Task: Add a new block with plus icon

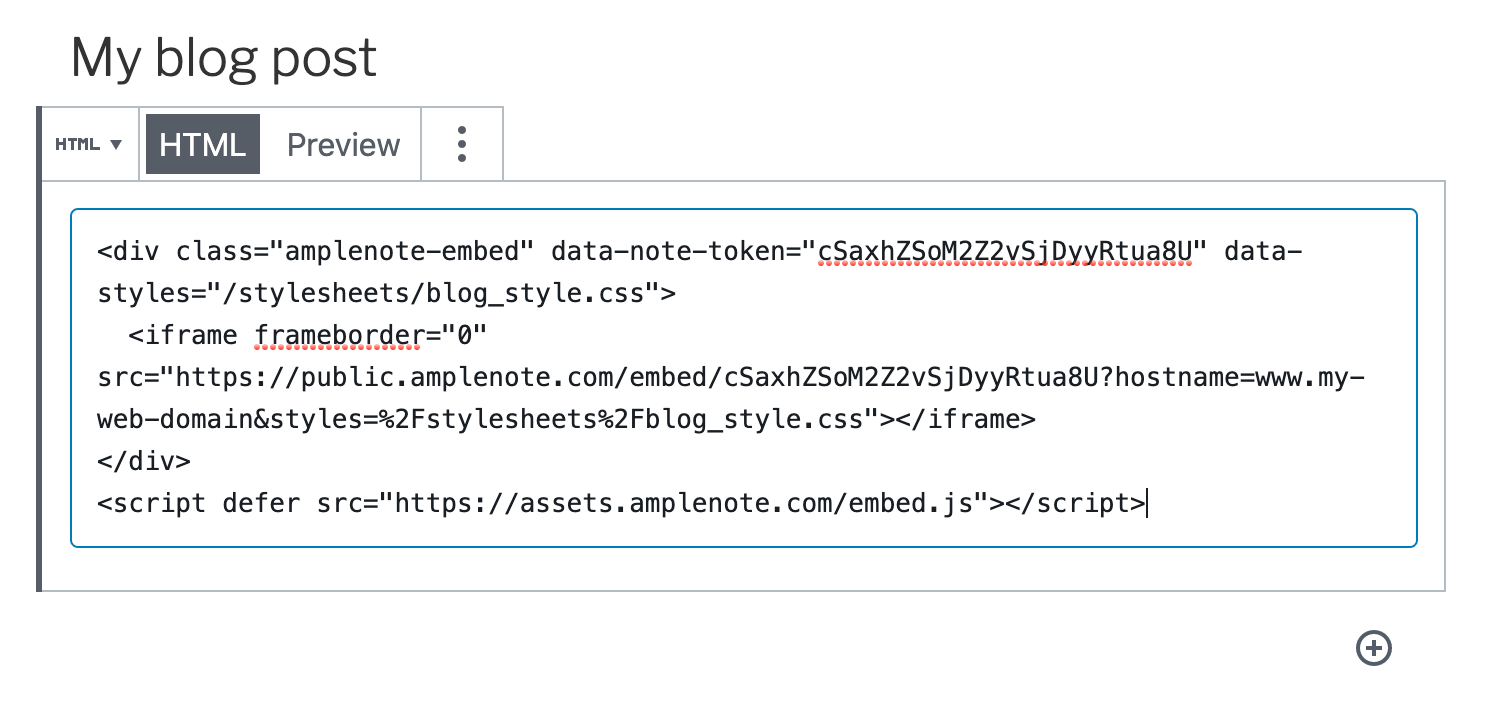Action: 1374,648
